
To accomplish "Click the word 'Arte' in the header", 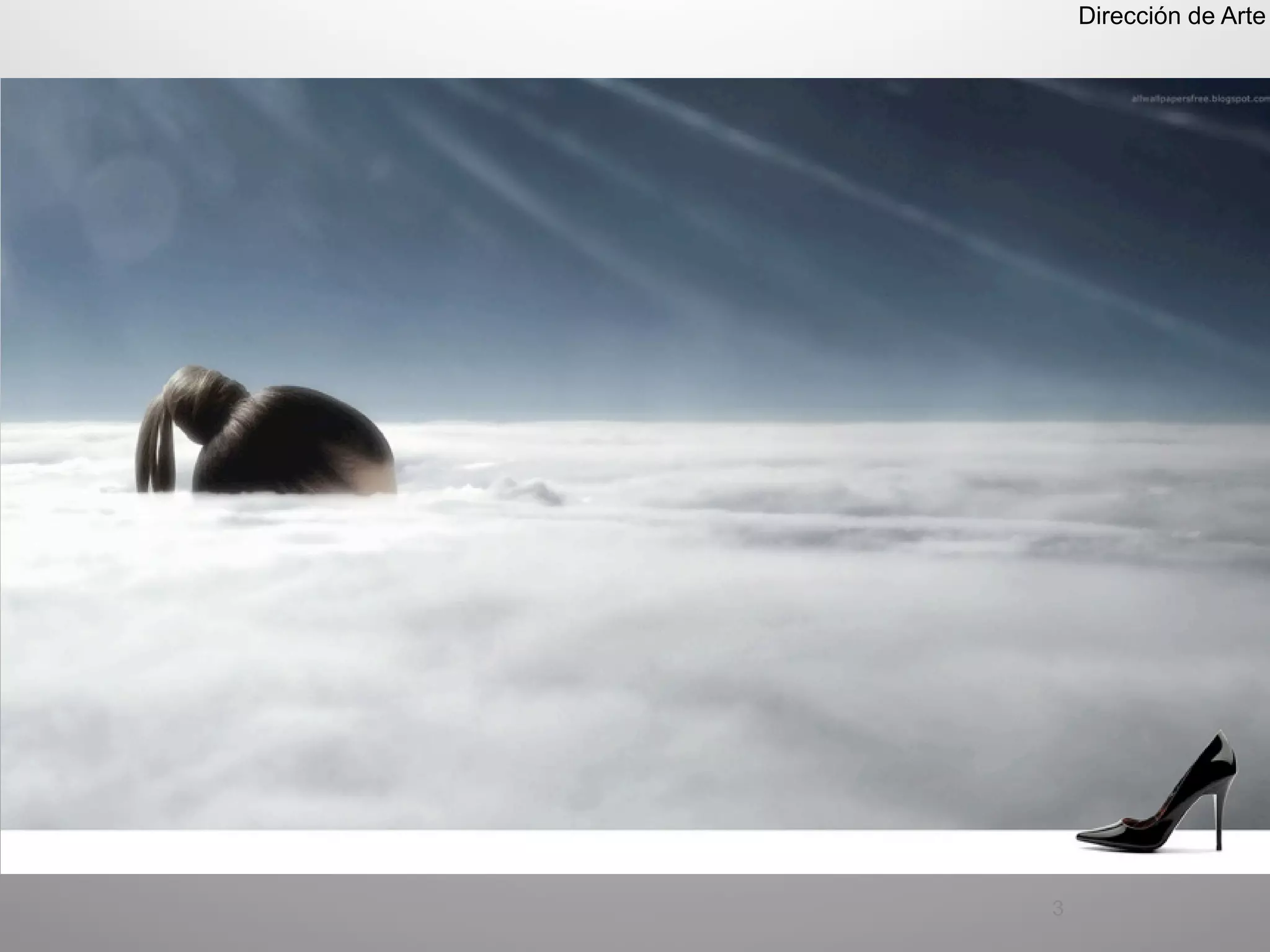I will coord(1243,16).
